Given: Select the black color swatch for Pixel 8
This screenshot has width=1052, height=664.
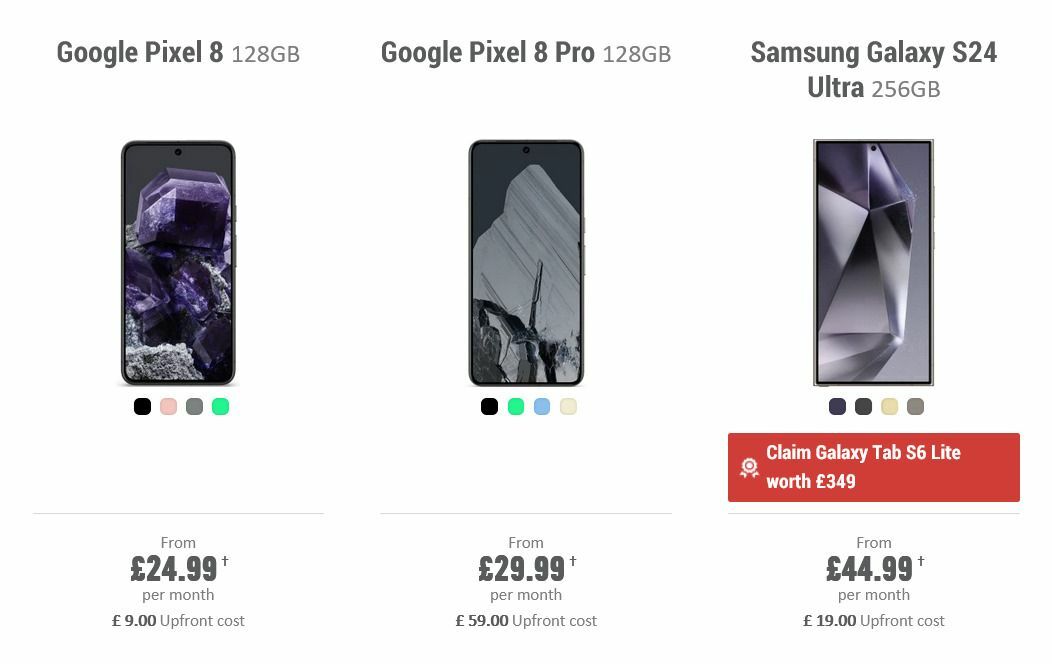Looking at the screenshot, I should [x=142, y=407].
